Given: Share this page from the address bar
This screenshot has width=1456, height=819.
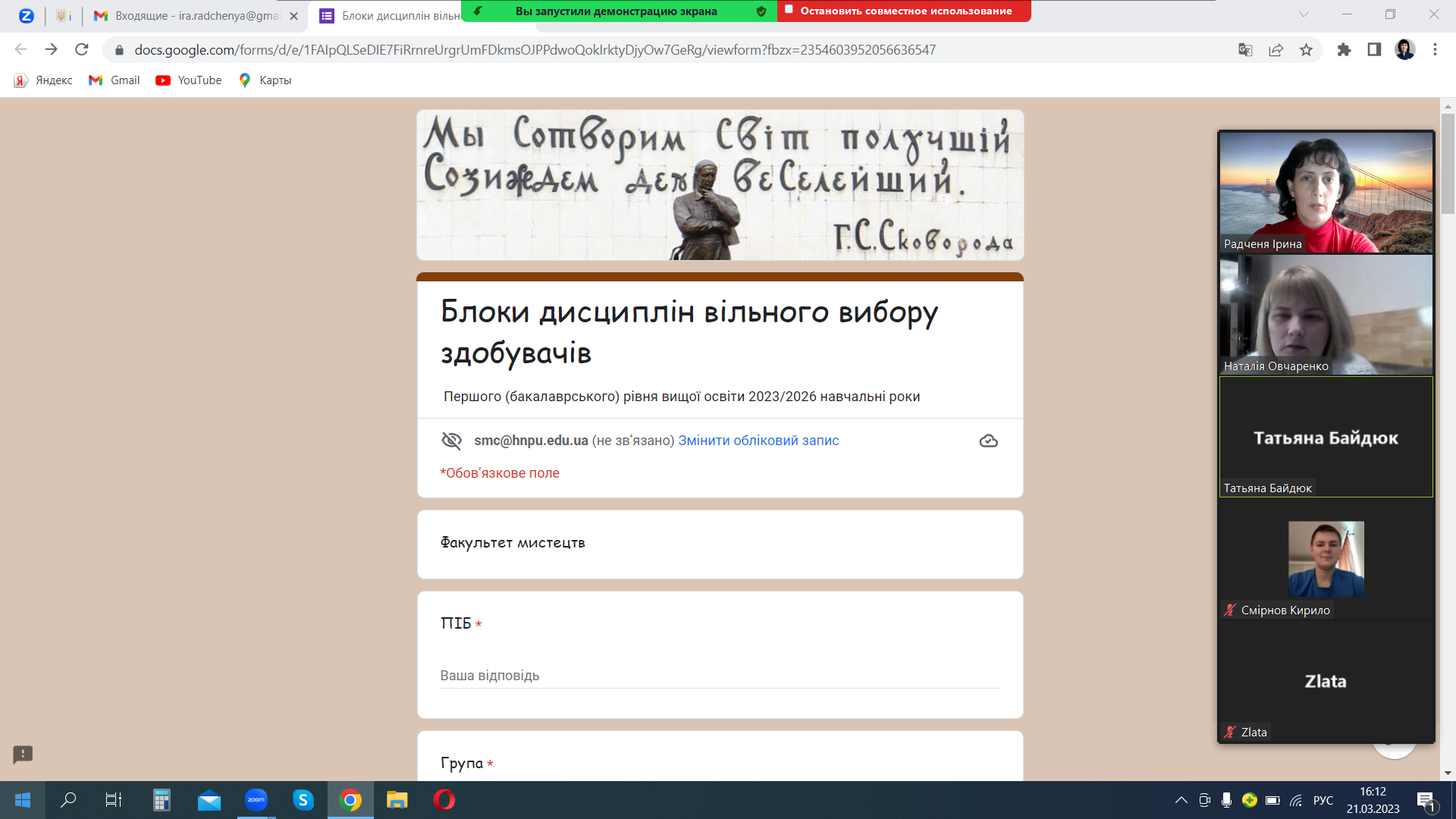Looking at the screenshot, I should (1276, 50).
